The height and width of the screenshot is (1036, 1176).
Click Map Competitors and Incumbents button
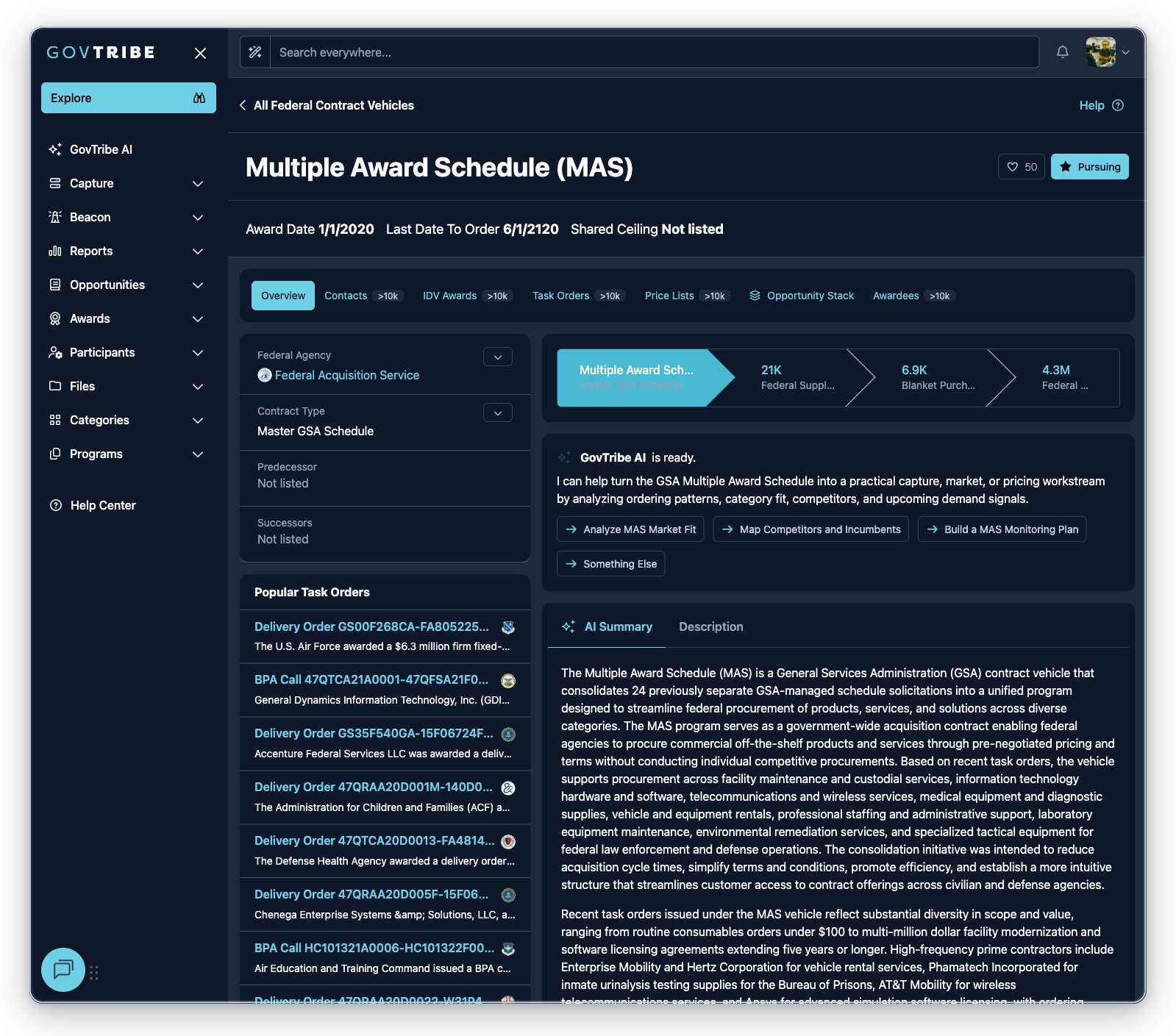pyautogui.click(x=810, y=529)
